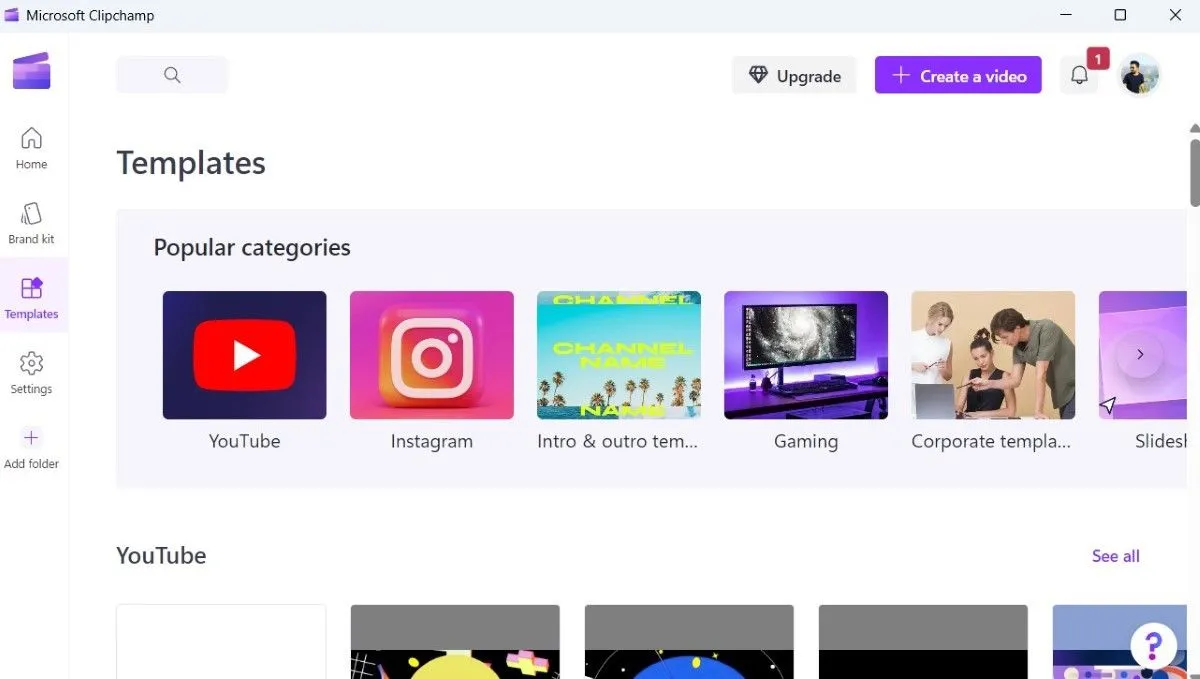
Task: Click the Upgrade diamond button
Action: pyautogui.click(x=794, y=75)
